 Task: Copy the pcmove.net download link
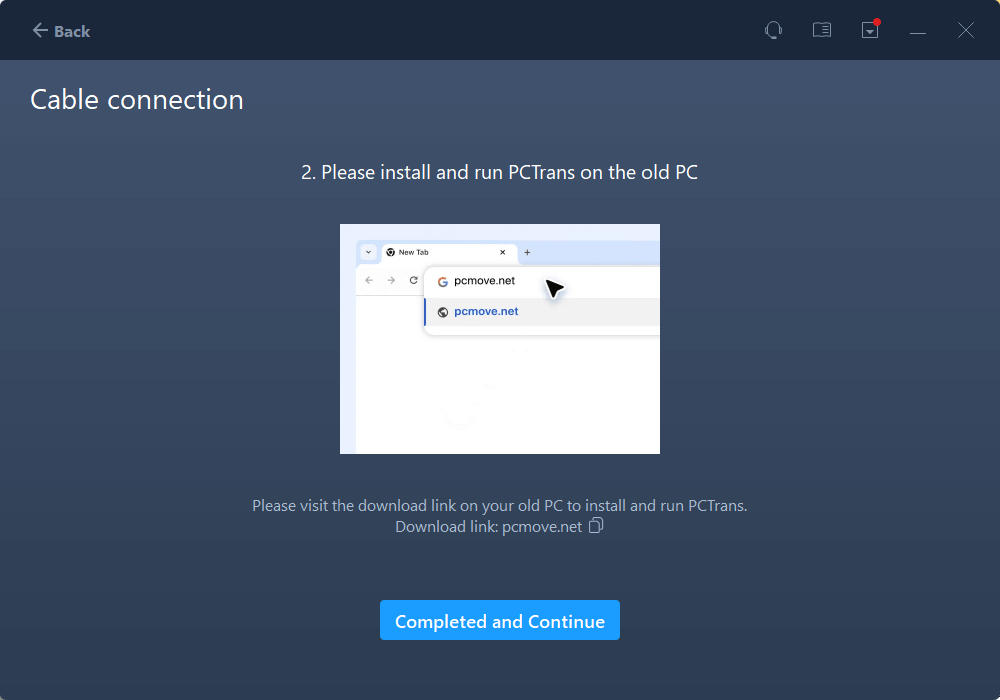tap(596, 526)
